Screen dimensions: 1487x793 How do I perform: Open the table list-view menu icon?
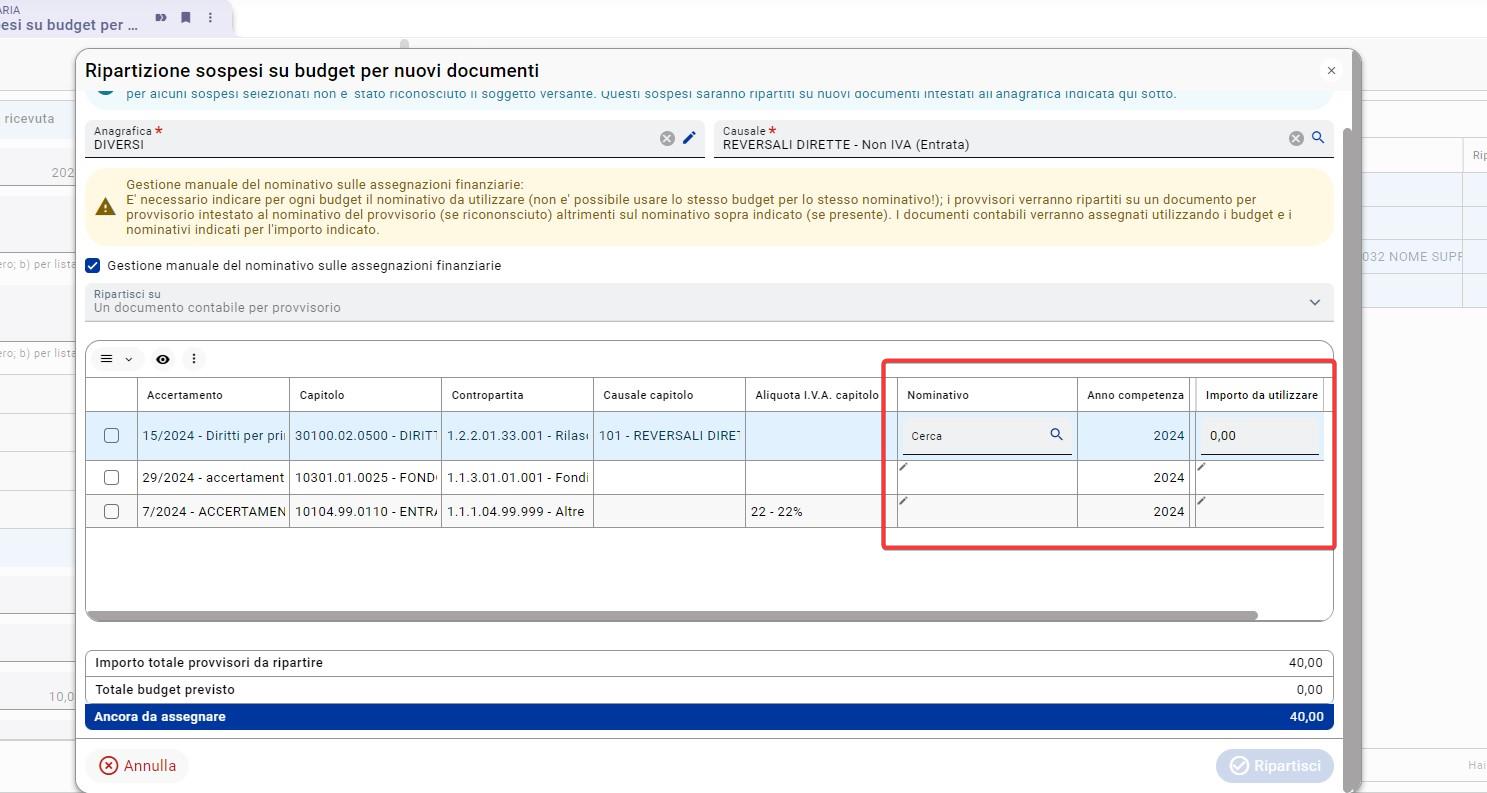point(107,359)
